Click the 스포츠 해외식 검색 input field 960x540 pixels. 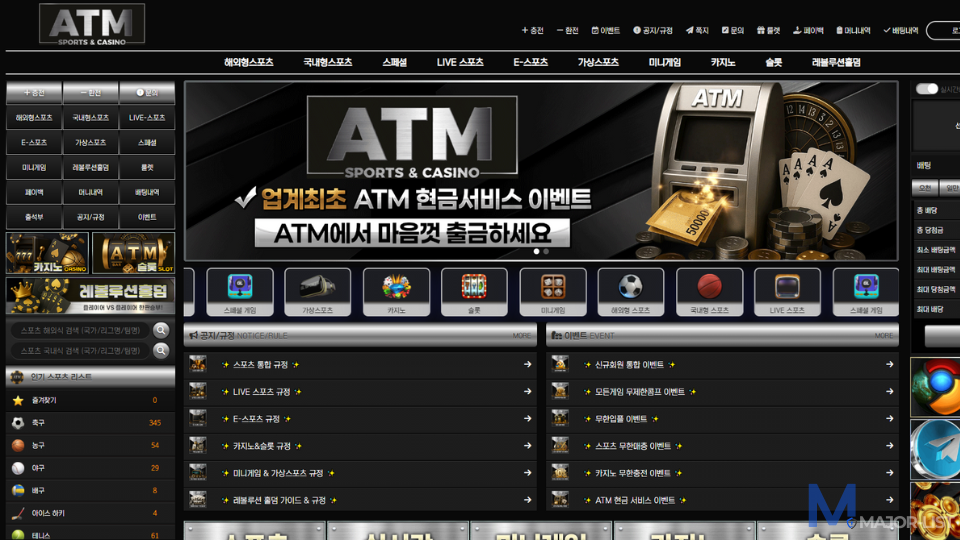click(x=81, y=330)
